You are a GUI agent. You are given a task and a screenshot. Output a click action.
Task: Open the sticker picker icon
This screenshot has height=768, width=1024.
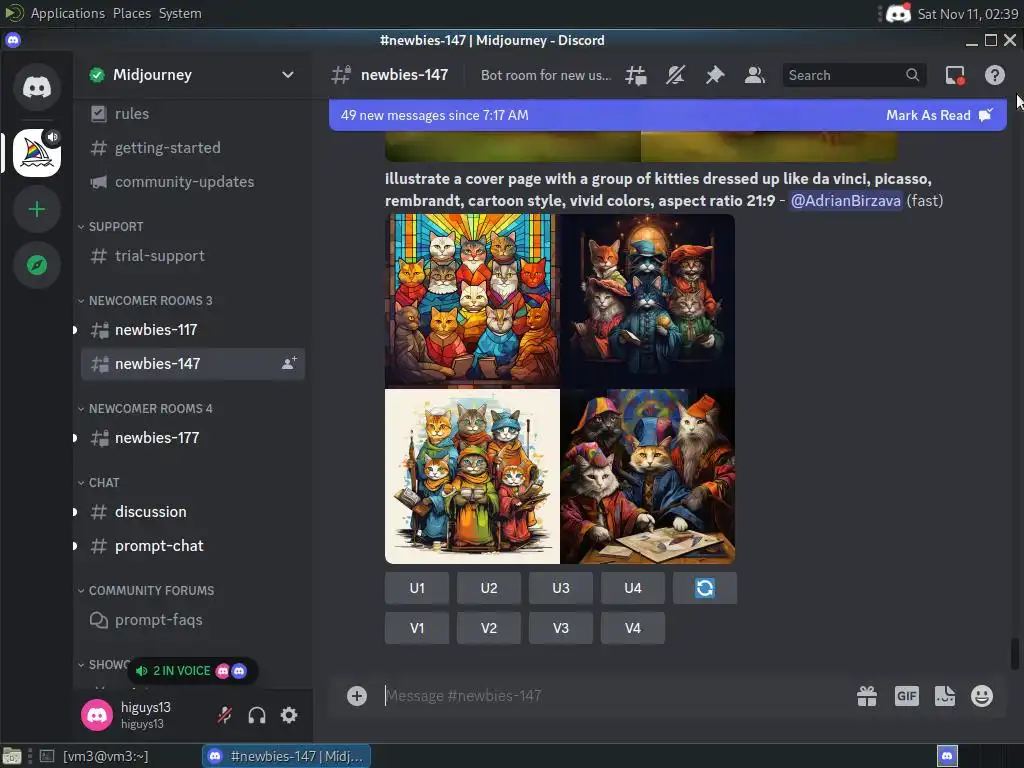[944, 696]
